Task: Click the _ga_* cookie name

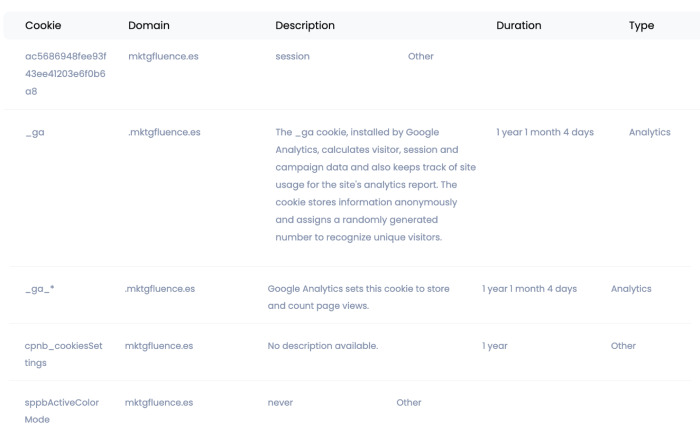Action: point(40,289)
